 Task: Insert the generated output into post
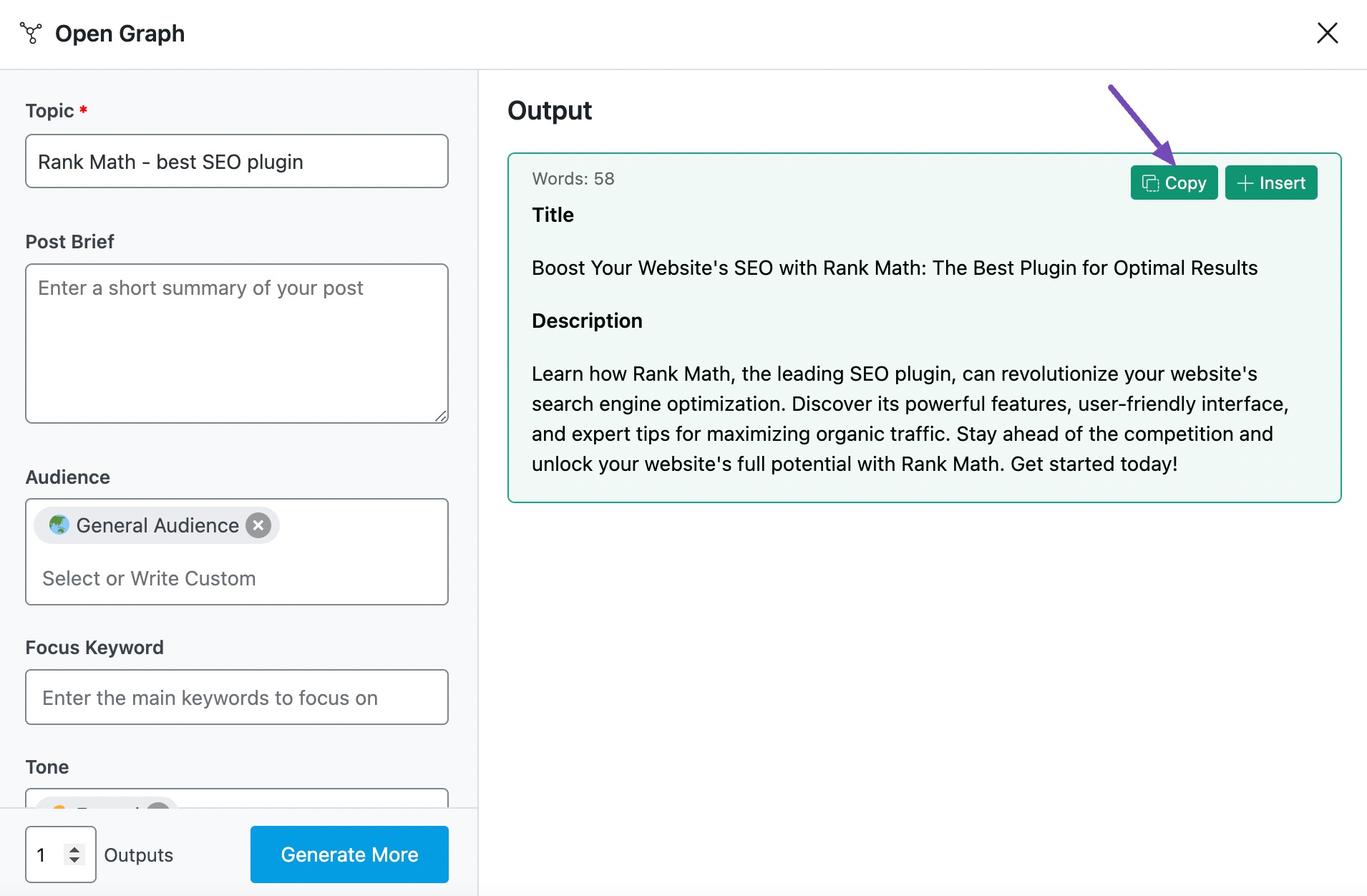pyautogui.click(x=1271, y=183)
